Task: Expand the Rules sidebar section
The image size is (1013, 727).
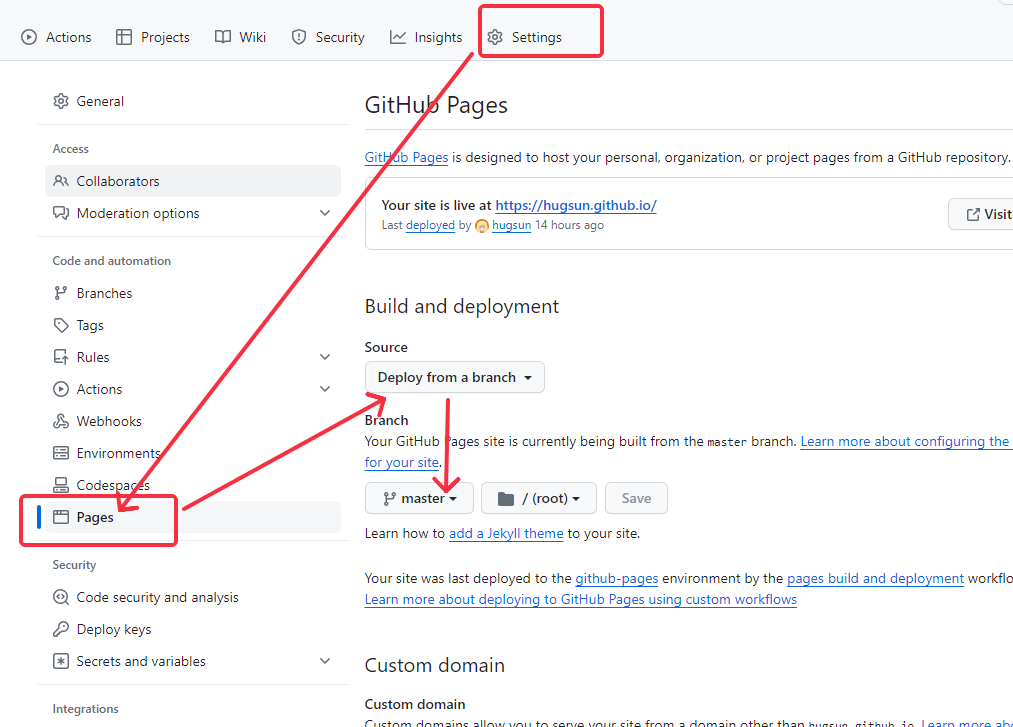Action: (324, 357)
